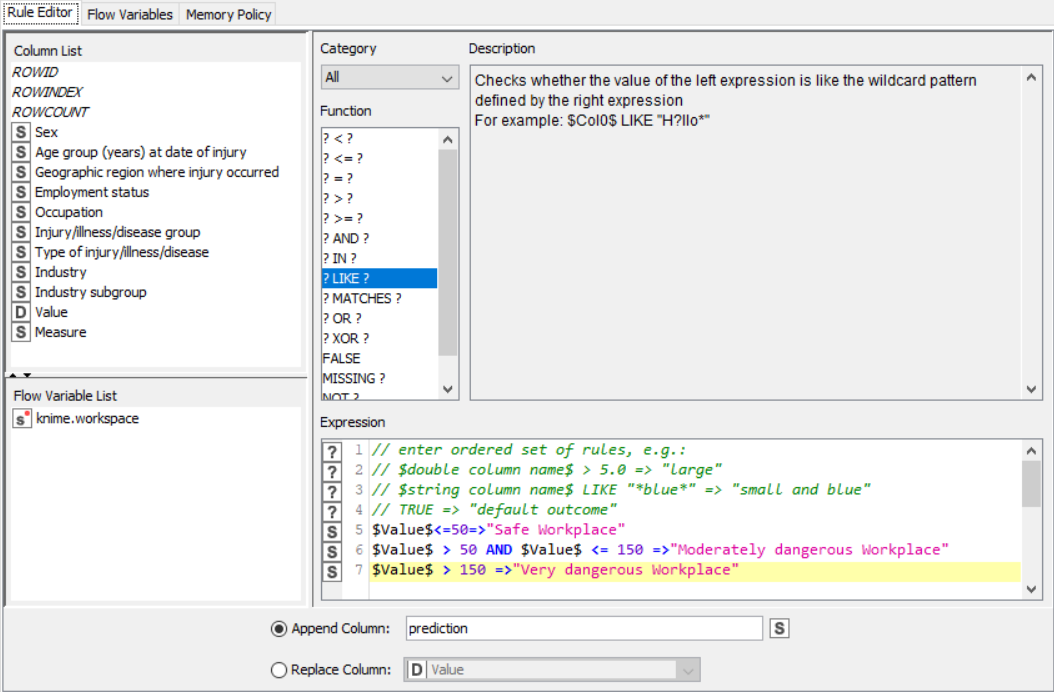
Task: Select the FALSE function
Action: (x=380, y=358)
